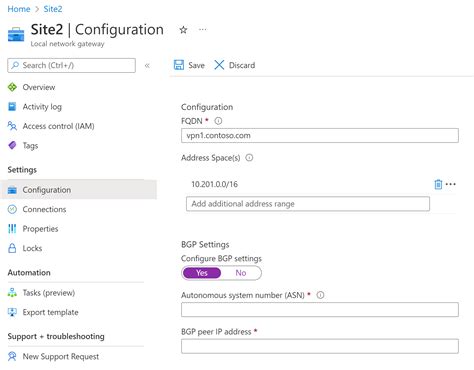Open ellipsis menu for 10.201.0.0/16 address row
The height and width of the screenshot is (370, 474).
point(451,184)
